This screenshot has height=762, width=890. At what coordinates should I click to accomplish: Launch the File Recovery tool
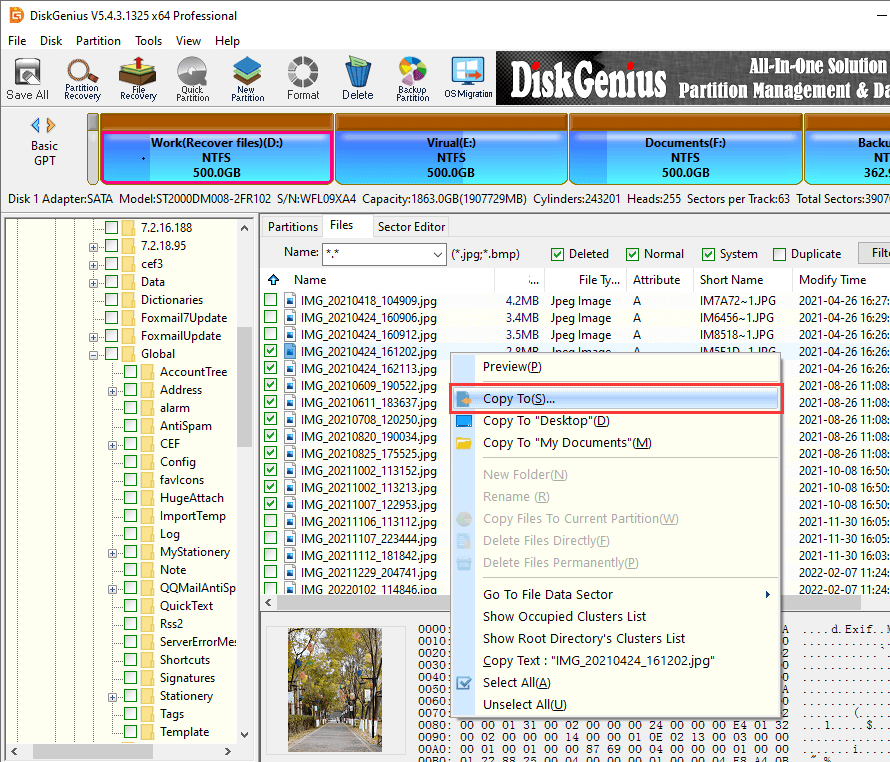138,79
